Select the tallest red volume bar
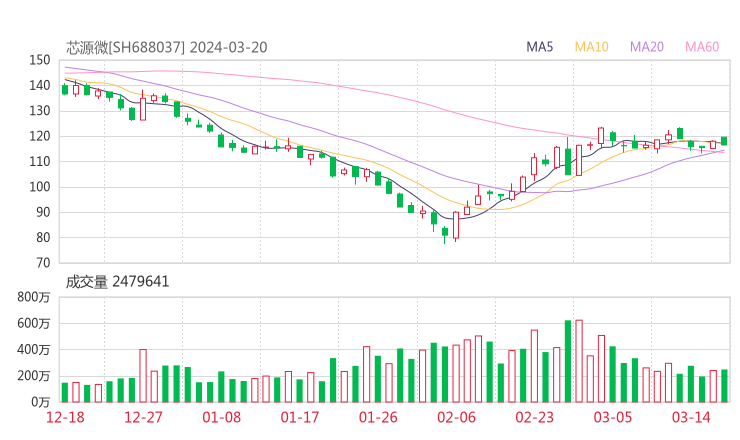 pyautogui.click(x=579, y=361)
